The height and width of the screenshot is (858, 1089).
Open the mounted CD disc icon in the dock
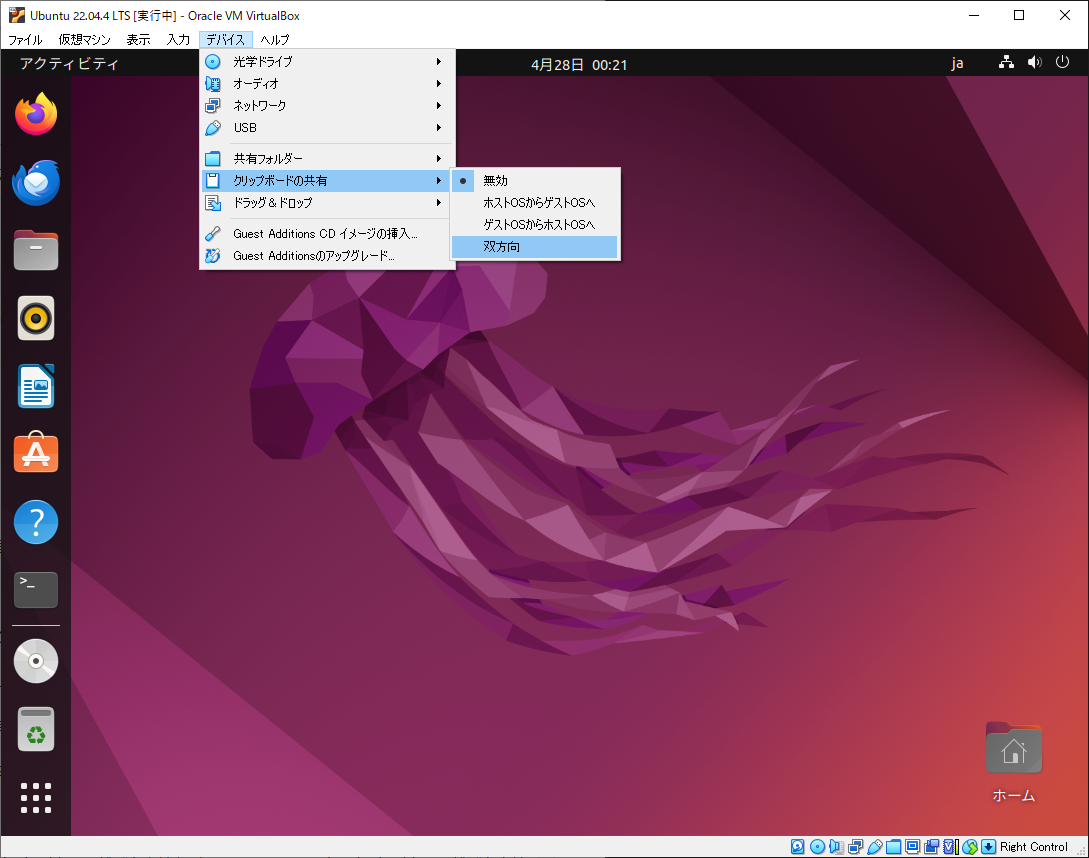(x=36, y=661)
